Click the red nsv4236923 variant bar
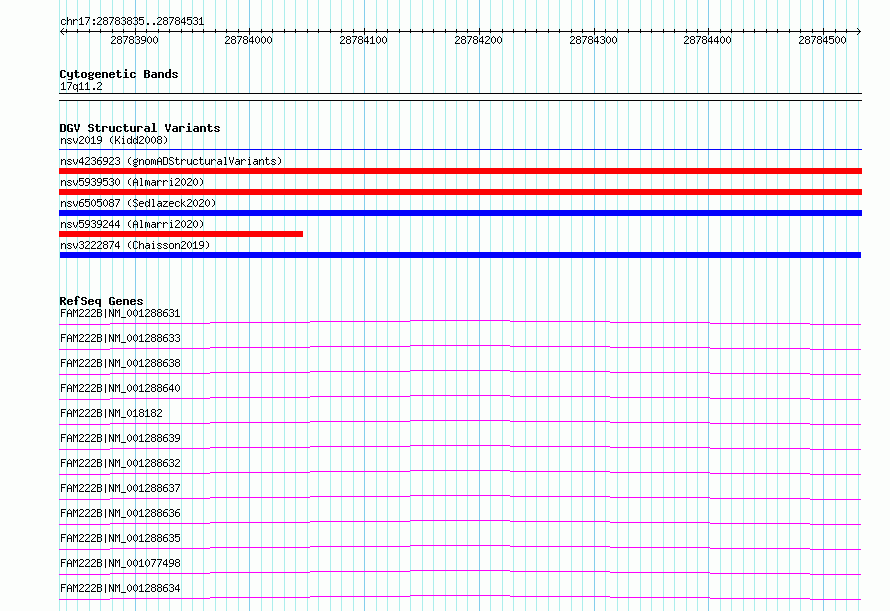Viewport: 890px width, 611px height. point(460,171)
